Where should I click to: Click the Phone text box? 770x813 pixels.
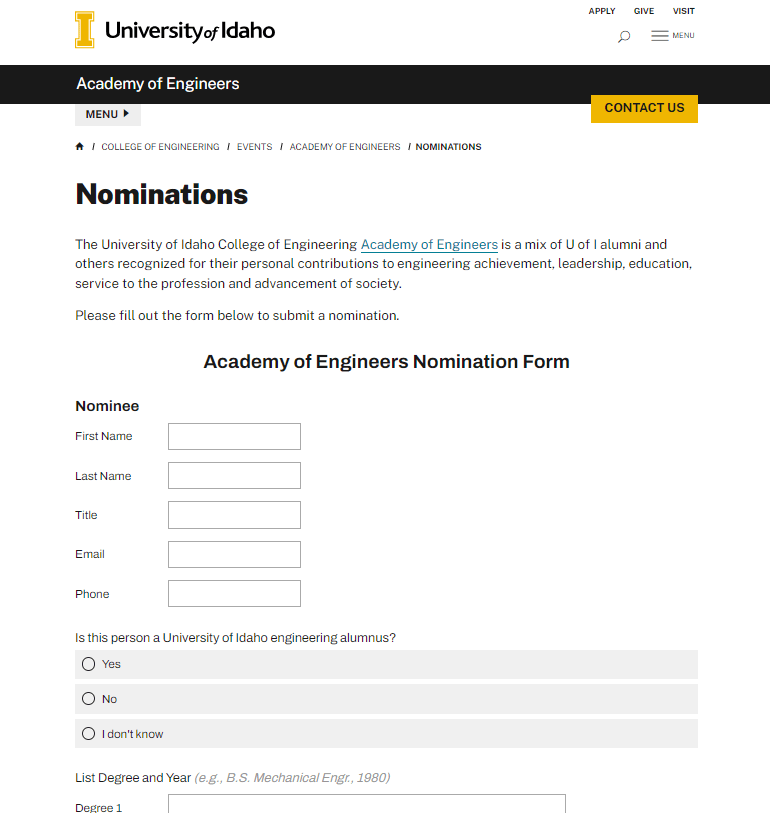click(234, 594)
